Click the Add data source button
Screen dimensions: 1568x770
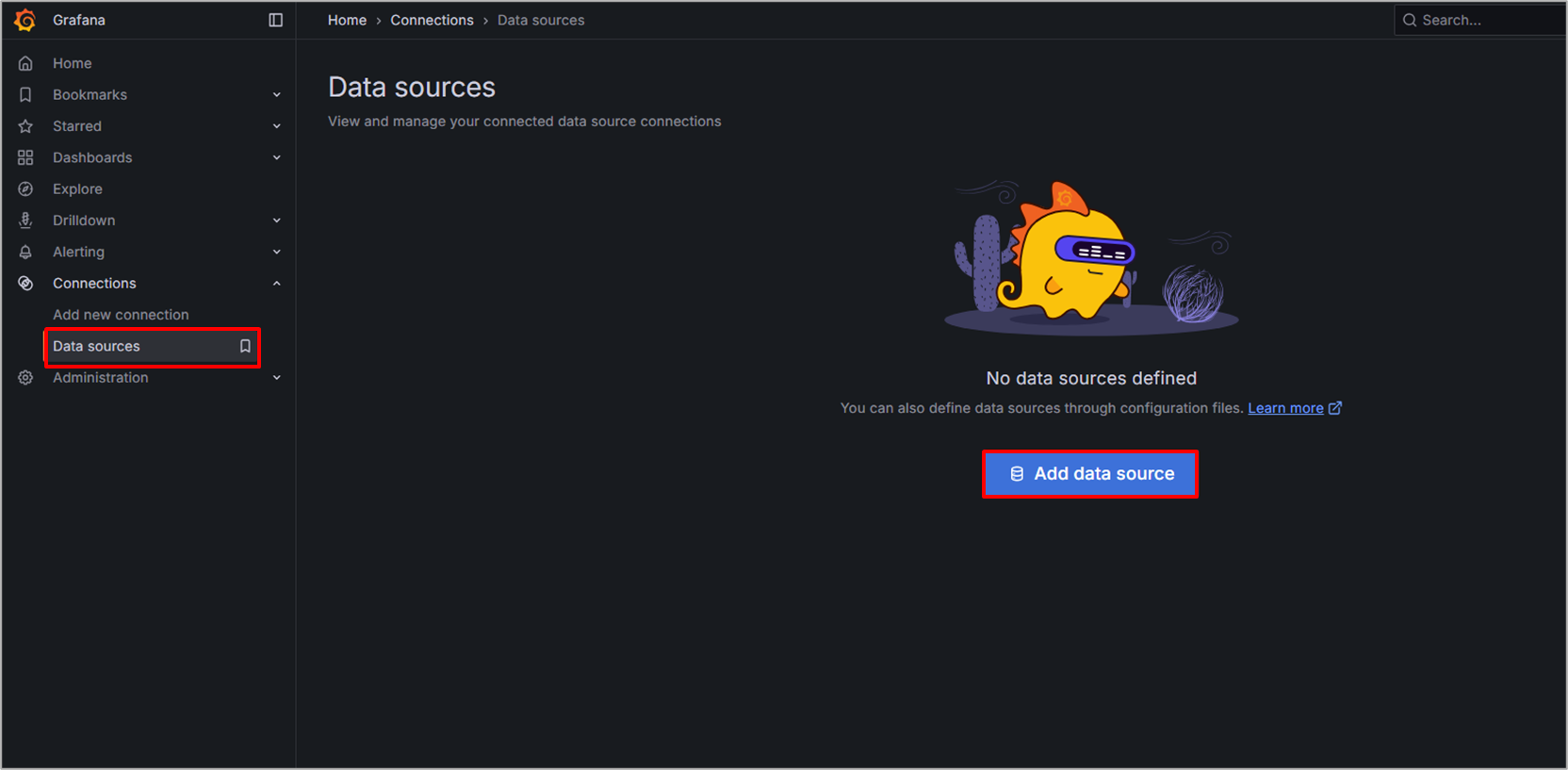tap(1090, 474)
